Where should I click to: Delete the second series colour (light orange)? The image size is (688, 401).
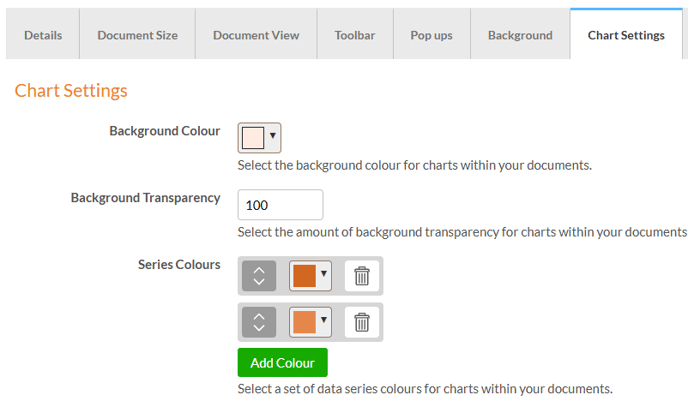point(362,322)
